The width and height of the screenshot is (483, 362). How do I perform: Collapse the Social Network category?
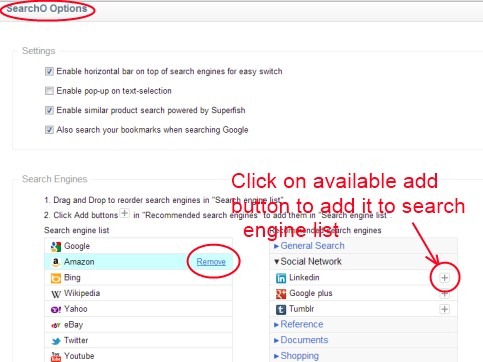pos(308,261)
